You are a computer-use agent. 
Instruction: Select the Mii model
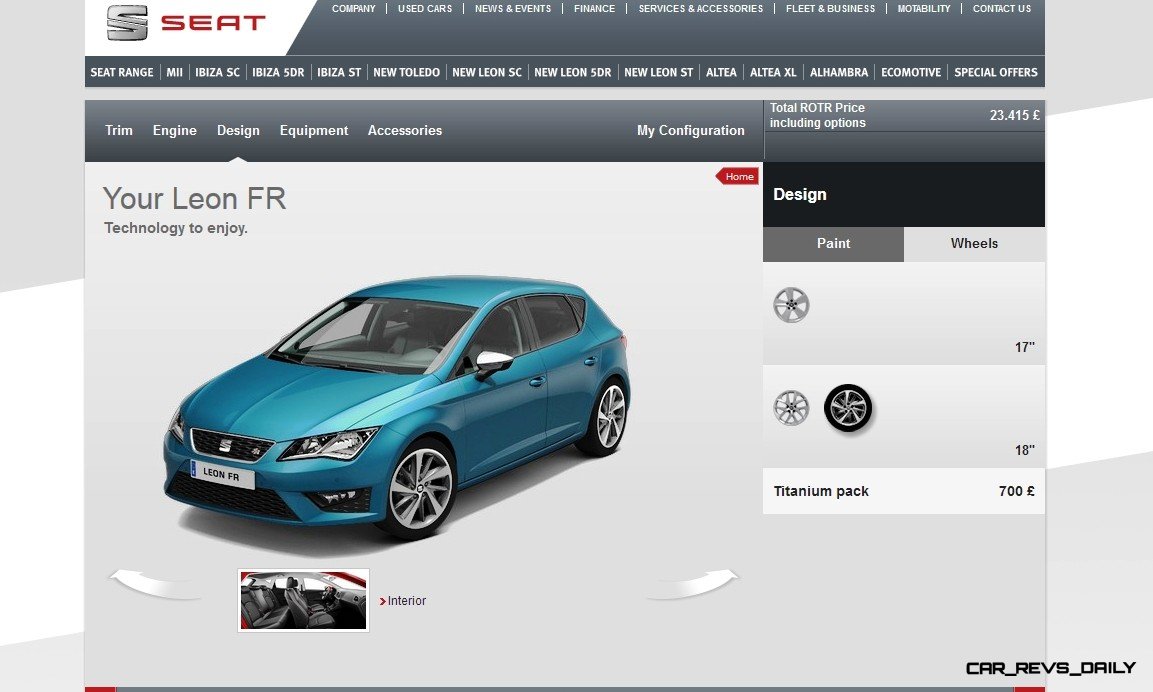click(174, 72)
